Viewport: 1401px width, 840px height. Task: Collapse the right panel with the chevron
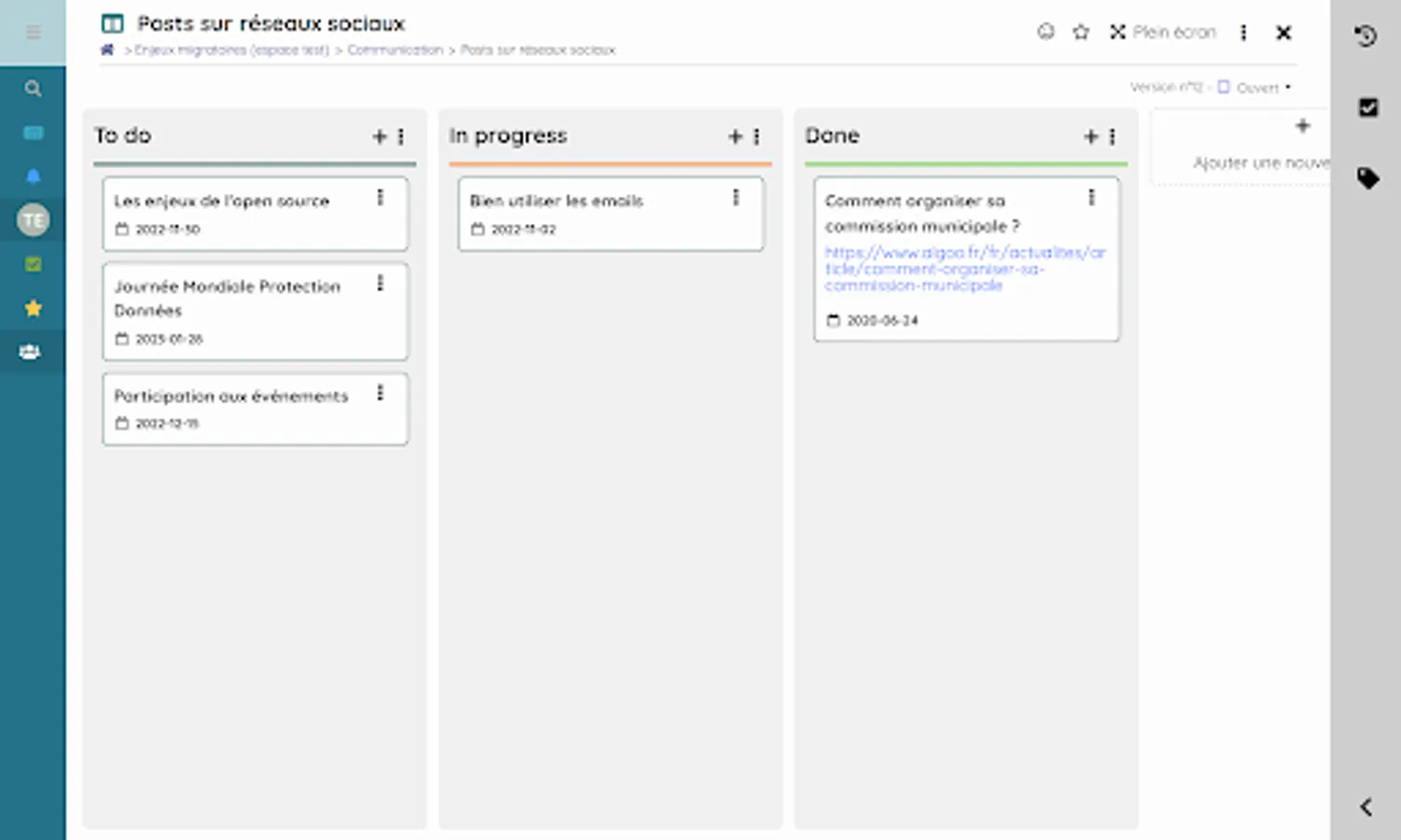pyautogui.click(x=1366, y=806)
